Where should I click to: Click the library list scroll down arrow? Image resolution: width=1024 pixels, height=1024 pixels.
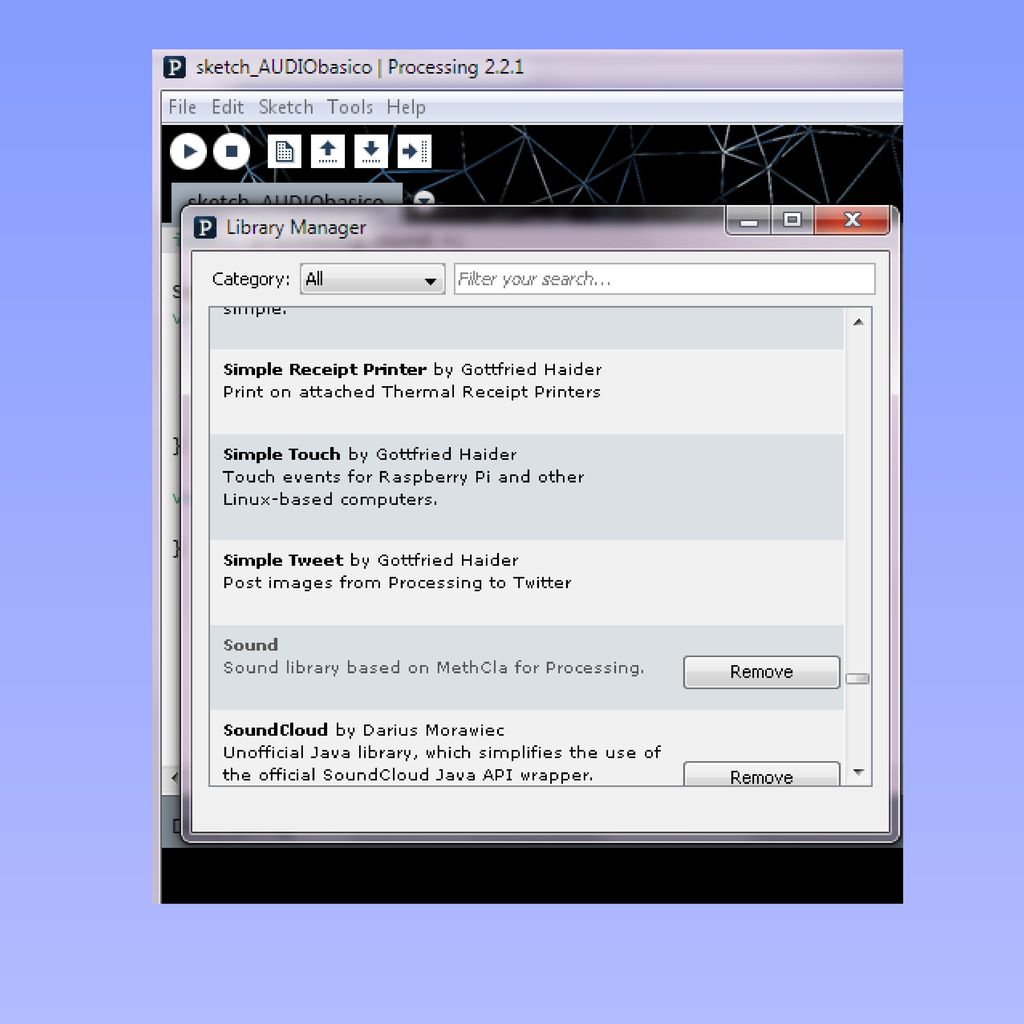pyautogui.click(x=858, y=773)
